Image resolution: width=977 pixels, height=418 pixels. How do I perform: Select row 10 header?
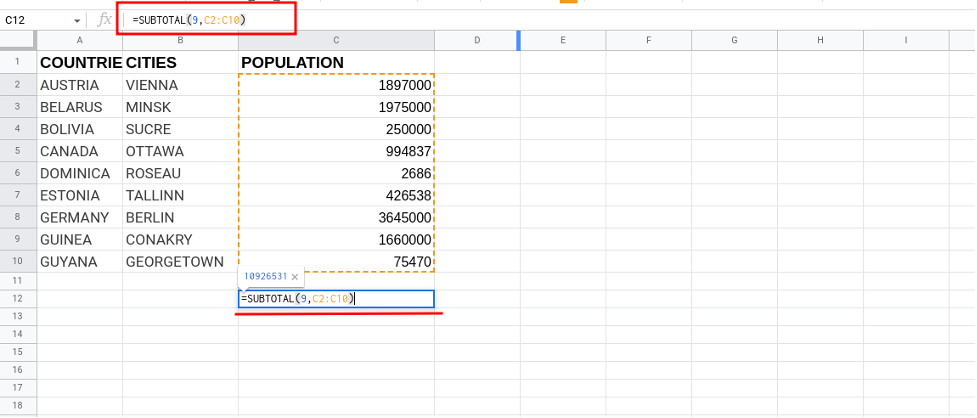18,262
